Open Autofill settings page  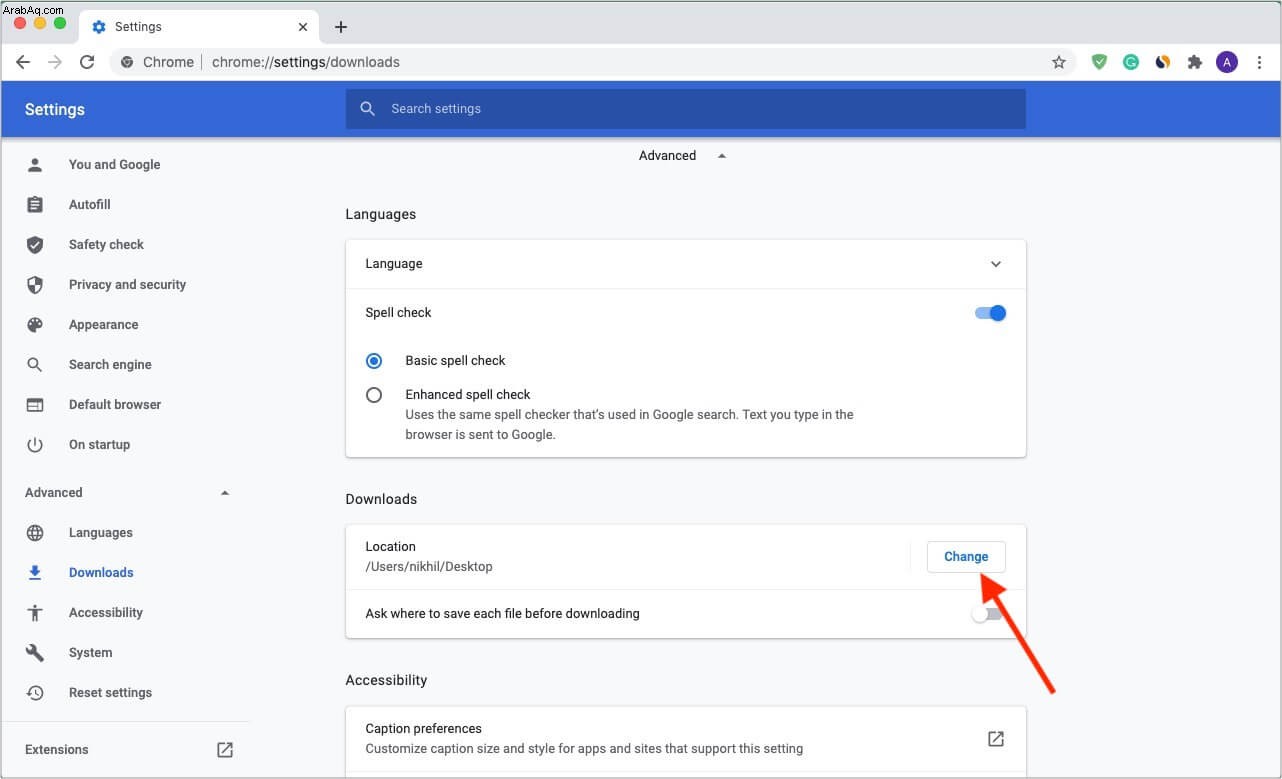[89, 205]
